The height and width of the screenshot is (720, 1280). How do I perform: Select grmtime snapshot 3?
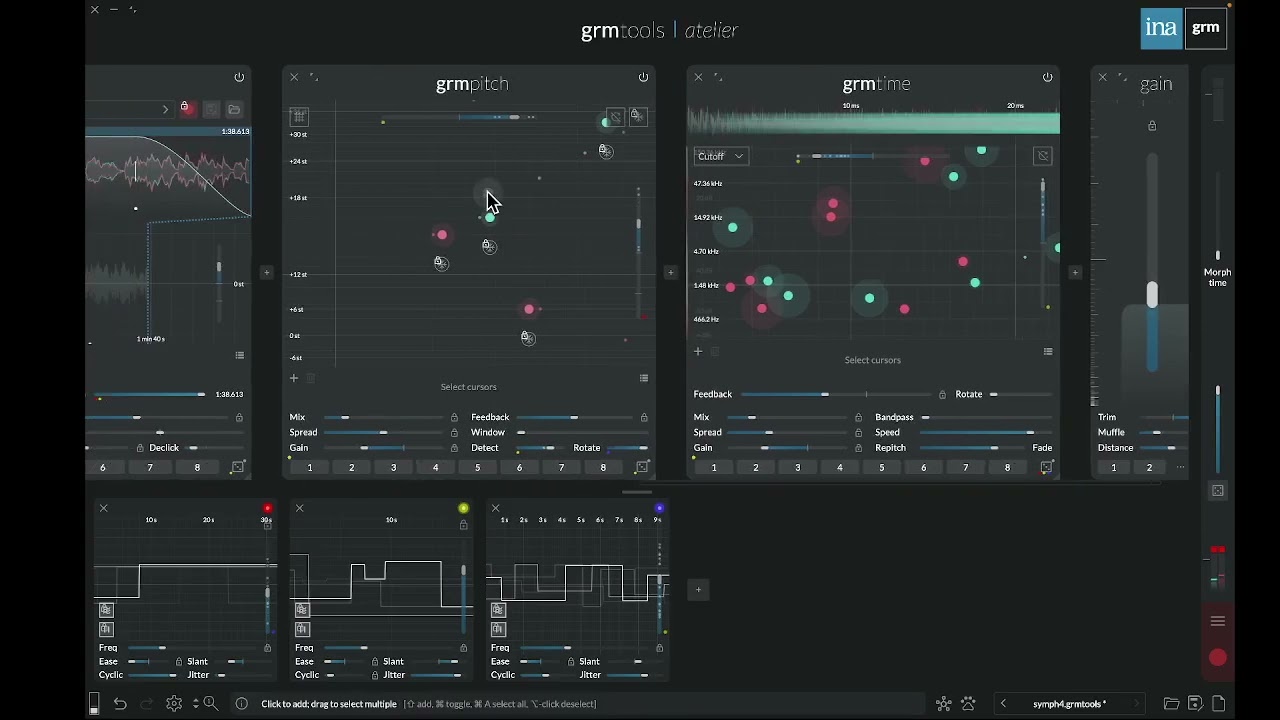point(798,467)
